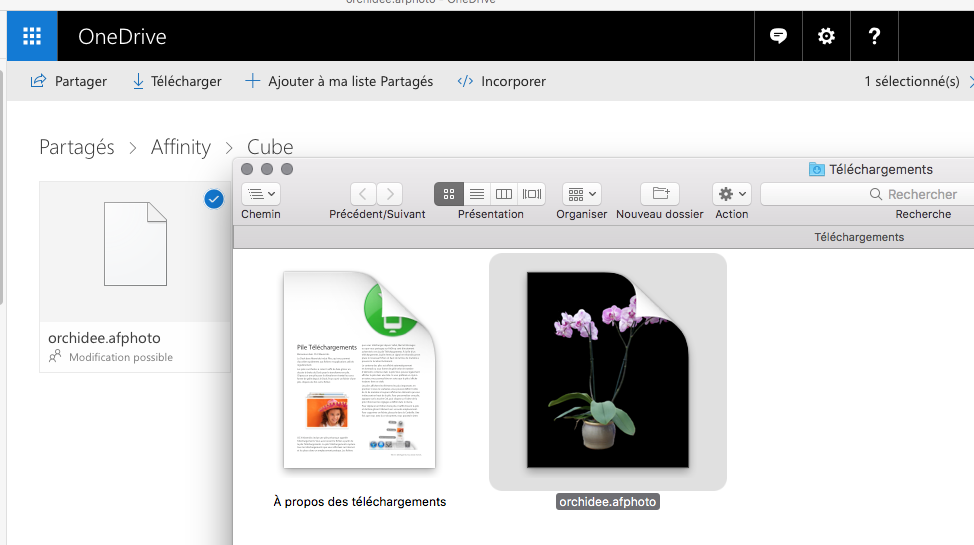The height and width of the screenshot is (545, 974).
Task: Switch Finder to icon view
Action: (448, 194)
